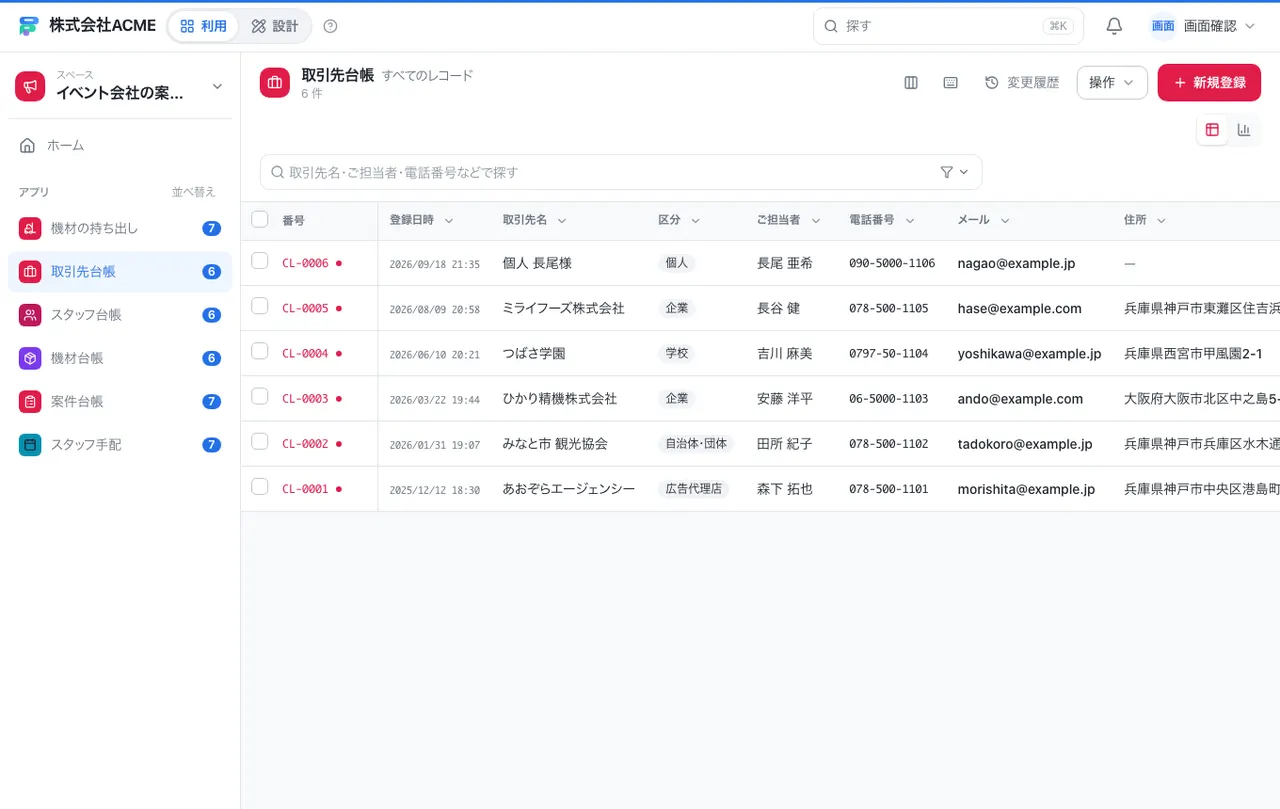Check the CL-0001 row checkbox
The width and height of the screenshot is (1280, 809).
pyautogui.click(x=260, y=486)
